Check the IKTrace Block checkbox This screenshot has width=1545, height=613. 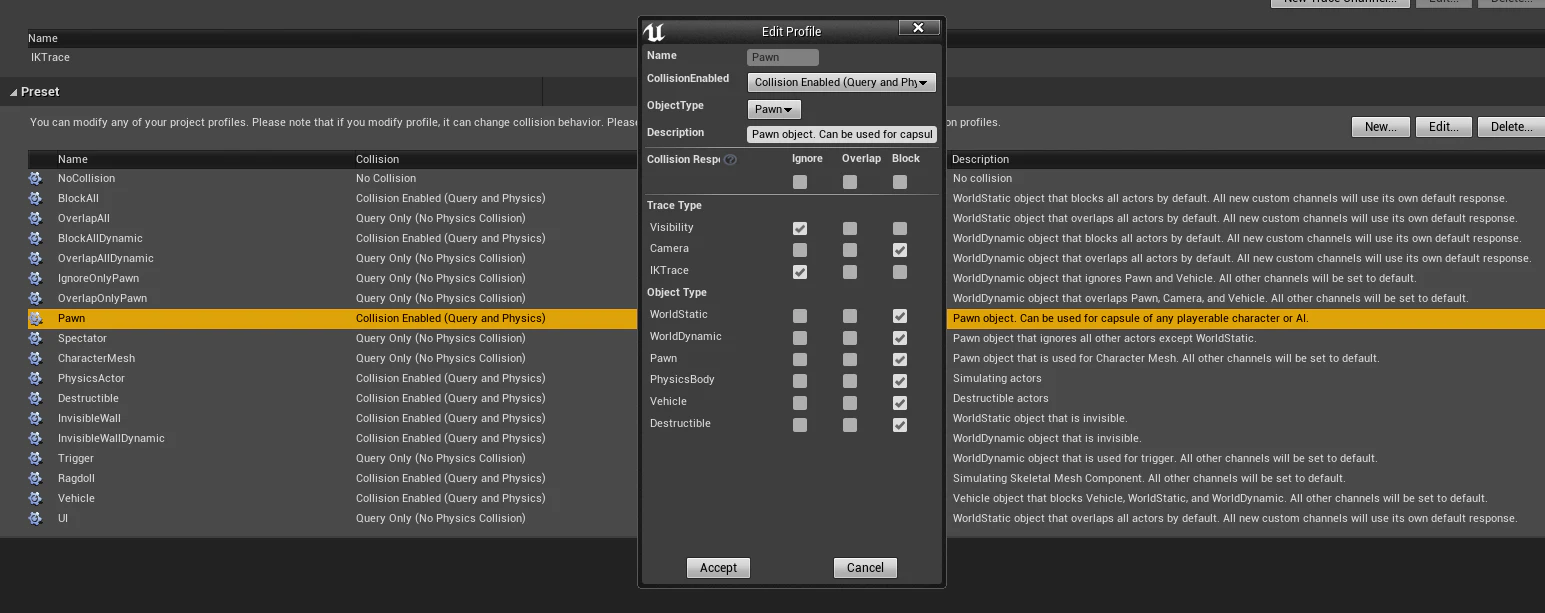[x=900, y=272]
